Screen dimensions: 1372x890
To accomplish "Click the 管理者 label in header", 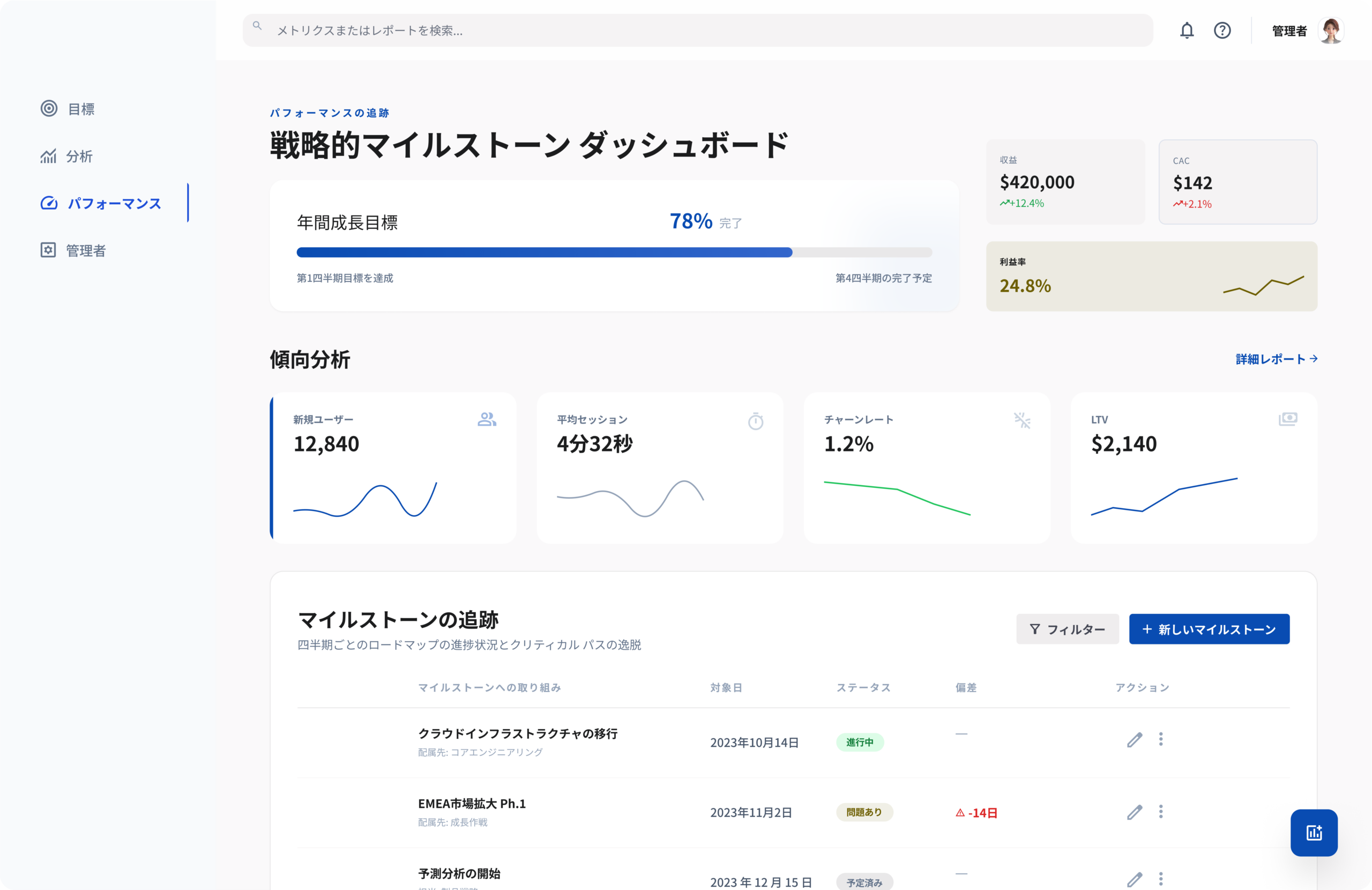I will click(x=1289, y=31).
